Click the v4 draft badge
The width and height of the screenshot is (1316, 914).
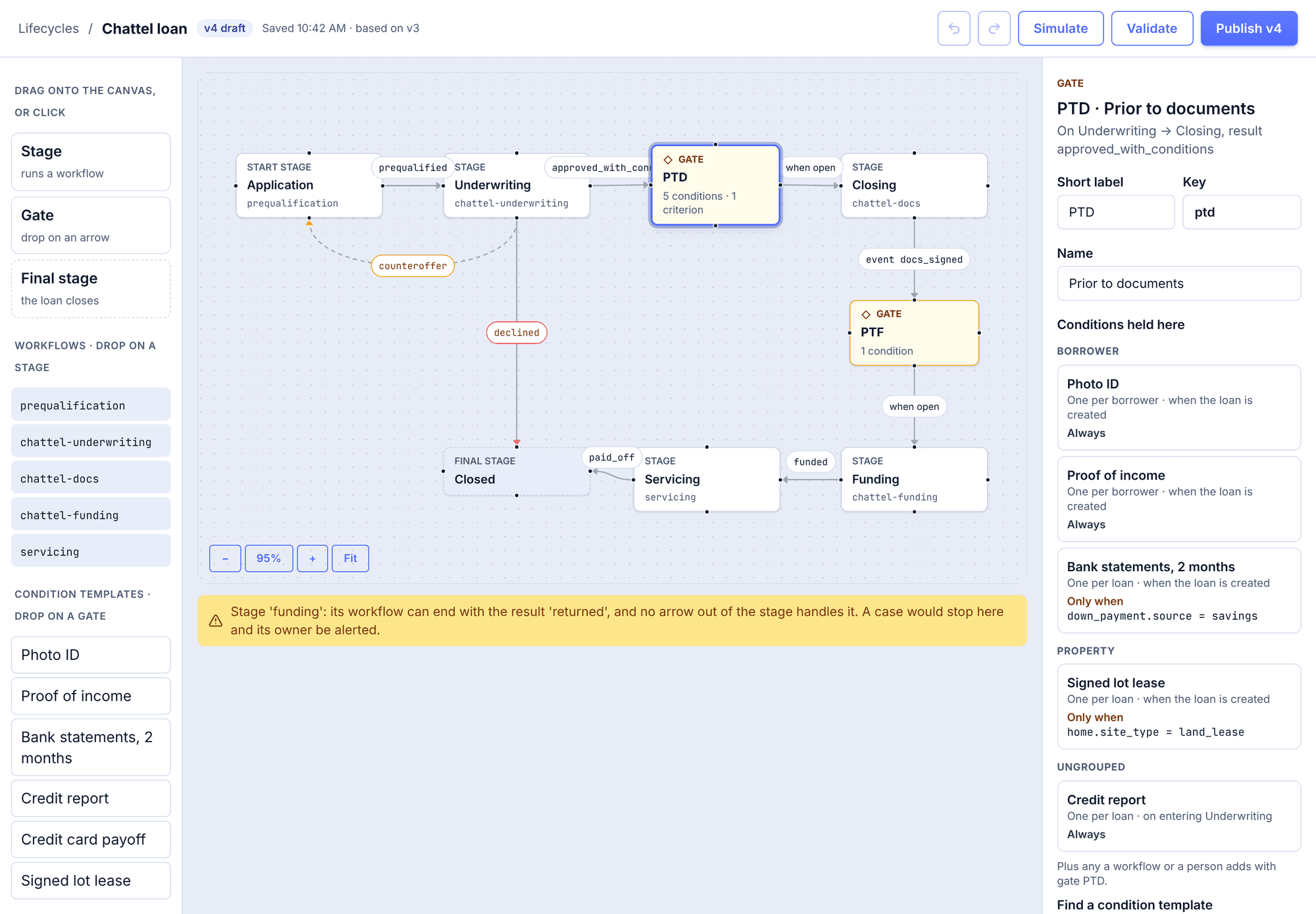pos(224,28)
